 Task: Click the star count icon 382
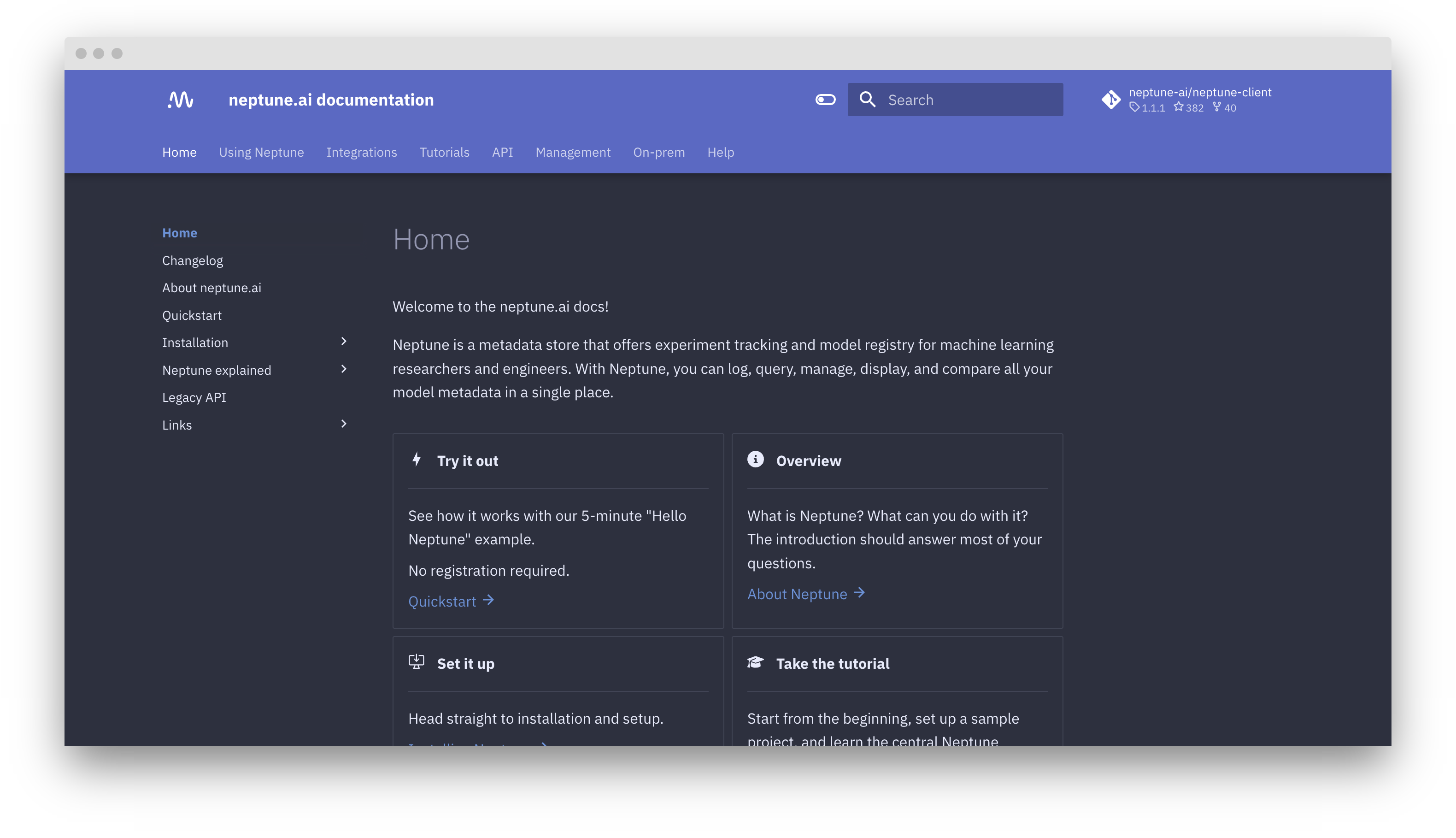pos(1178,106)
